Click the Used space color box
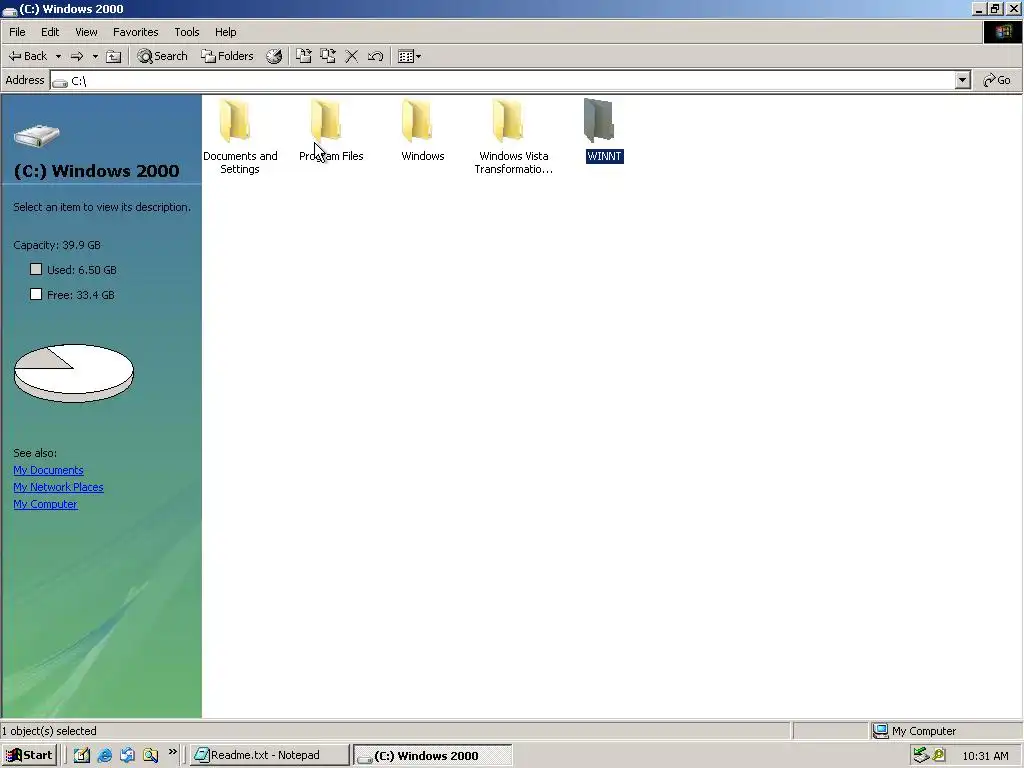Viewport: 1024px width, 768px height. (x=36, y=269)
